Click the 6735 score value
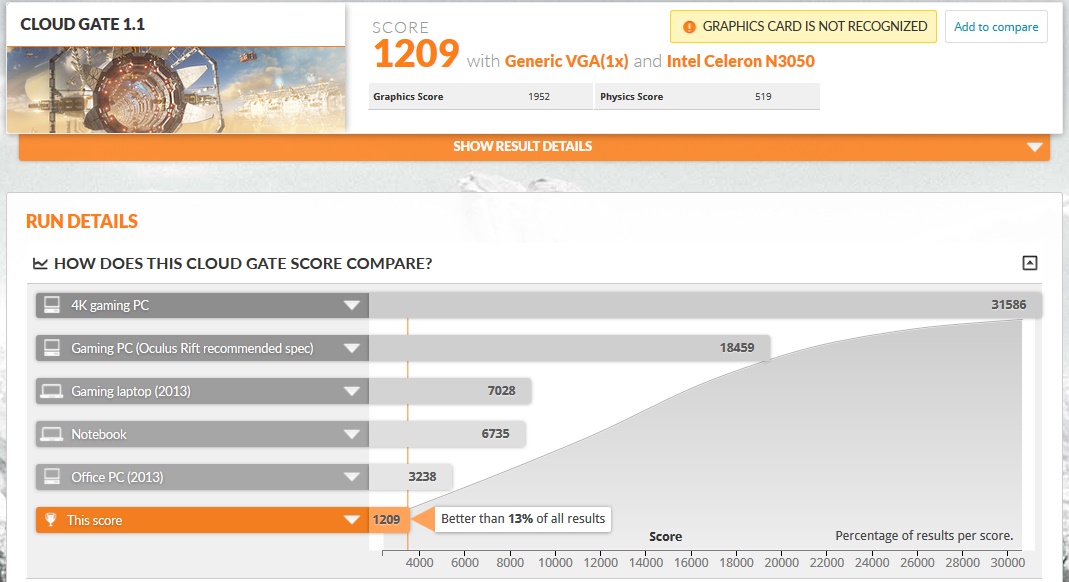Viewport: 1069px width, 582px height. [496, 433]
